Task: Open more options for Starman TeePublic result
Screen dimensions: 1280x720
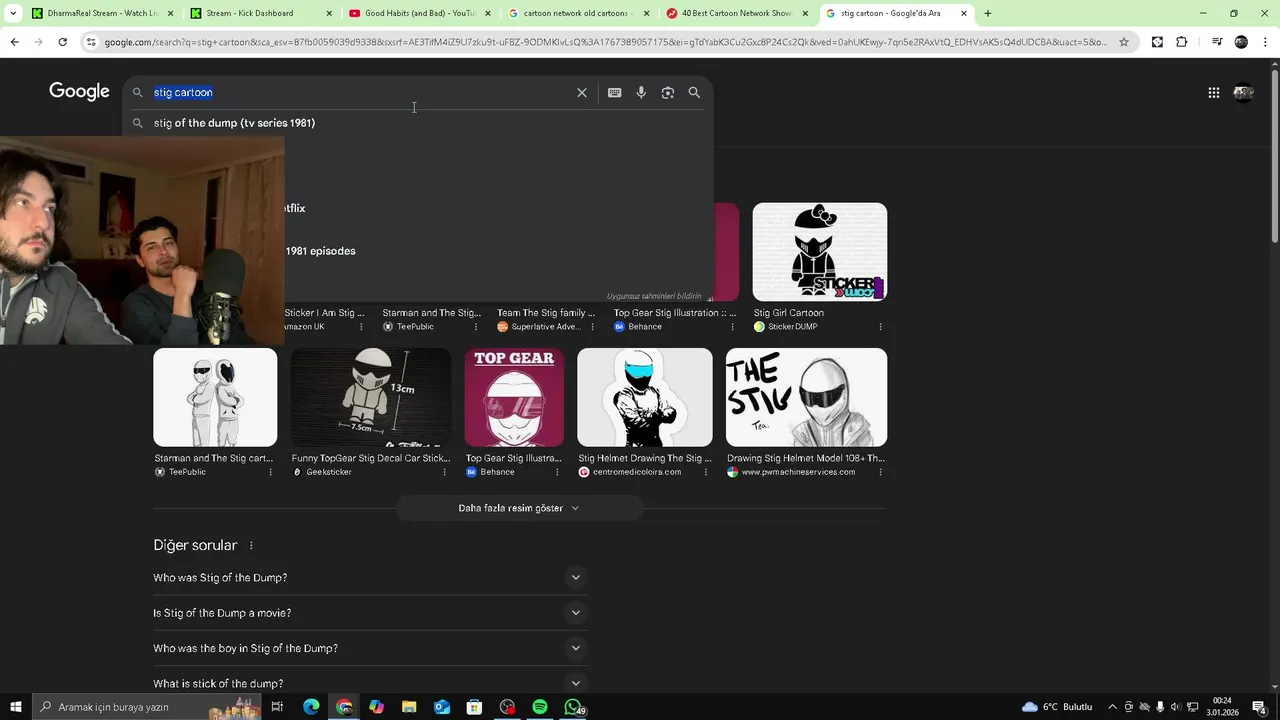Action: tap(270, 472)
